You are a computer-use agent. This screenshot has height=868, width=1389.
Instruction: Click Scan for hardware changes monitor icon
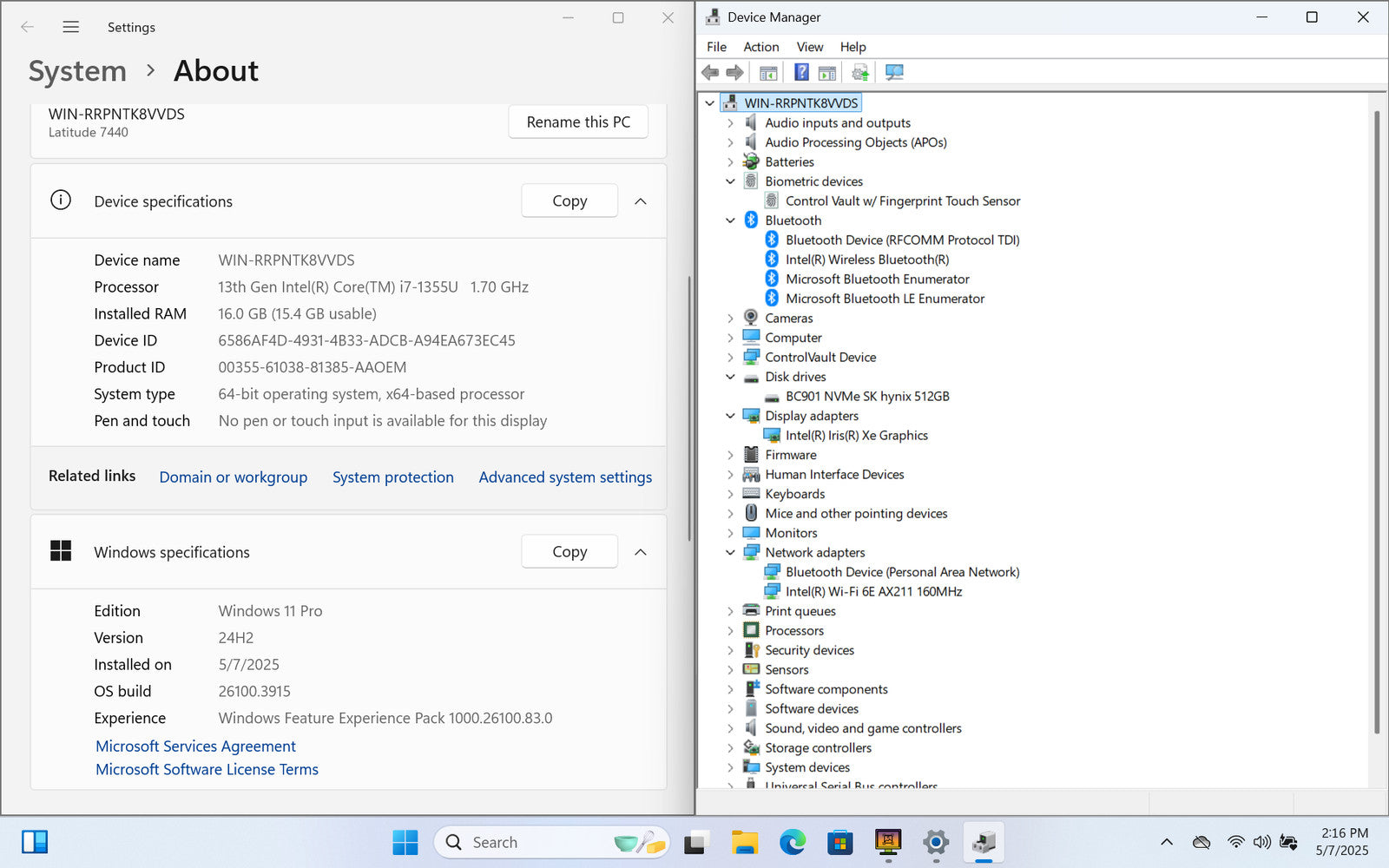coord(894,72)
